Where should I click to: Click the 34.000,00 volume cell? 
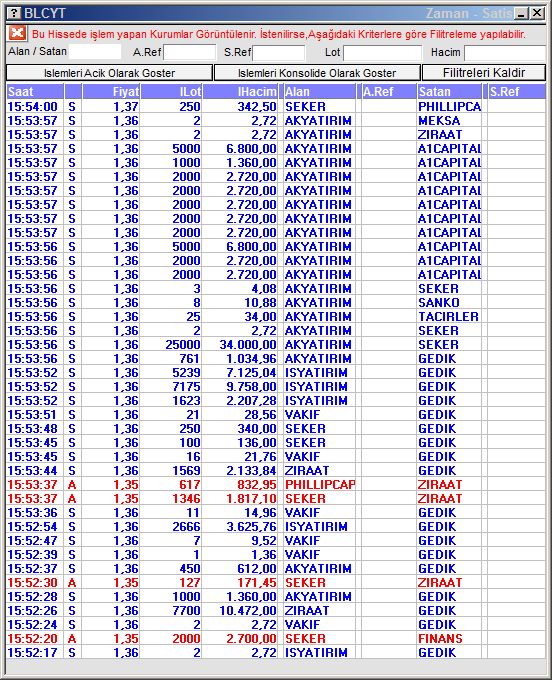pos(240,345)
